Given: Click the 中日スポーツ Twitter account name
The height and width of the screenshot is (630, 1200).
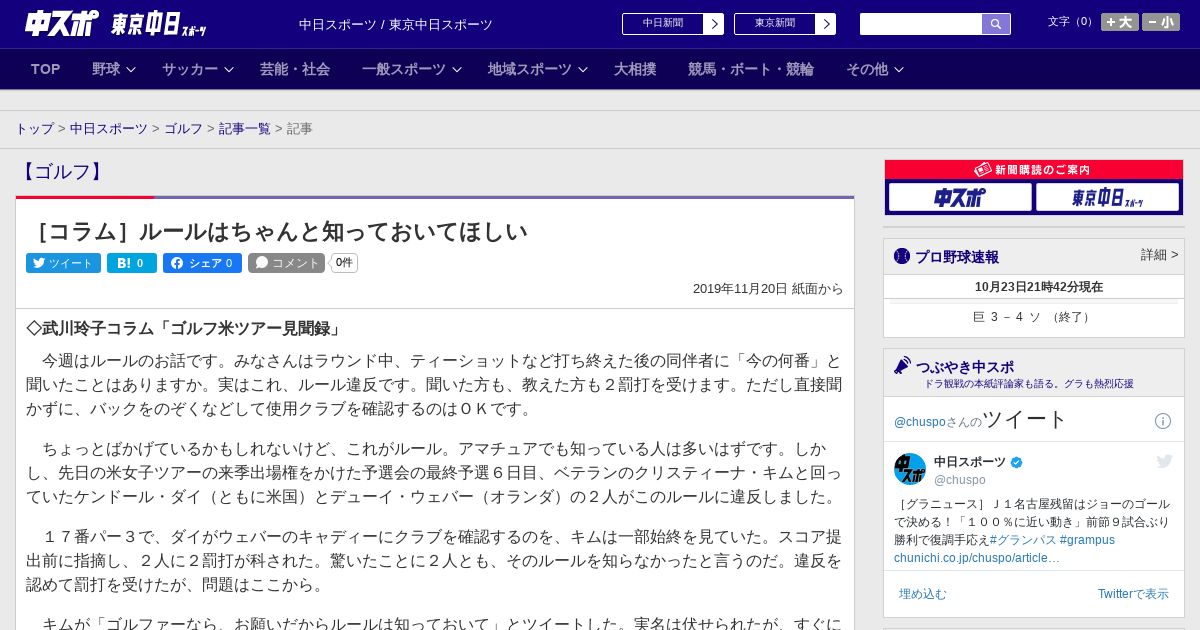Looking at the screenshot, I should coord(970,462).
